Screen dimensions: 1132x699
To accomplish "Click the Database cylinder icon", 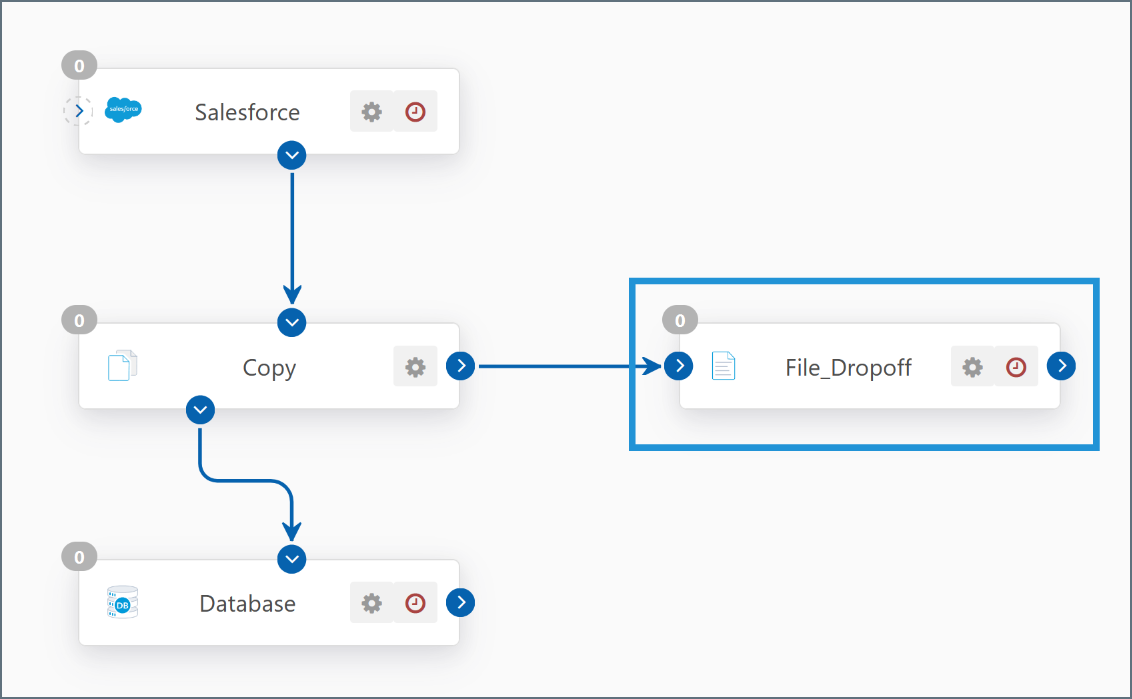I will point(122,603).
